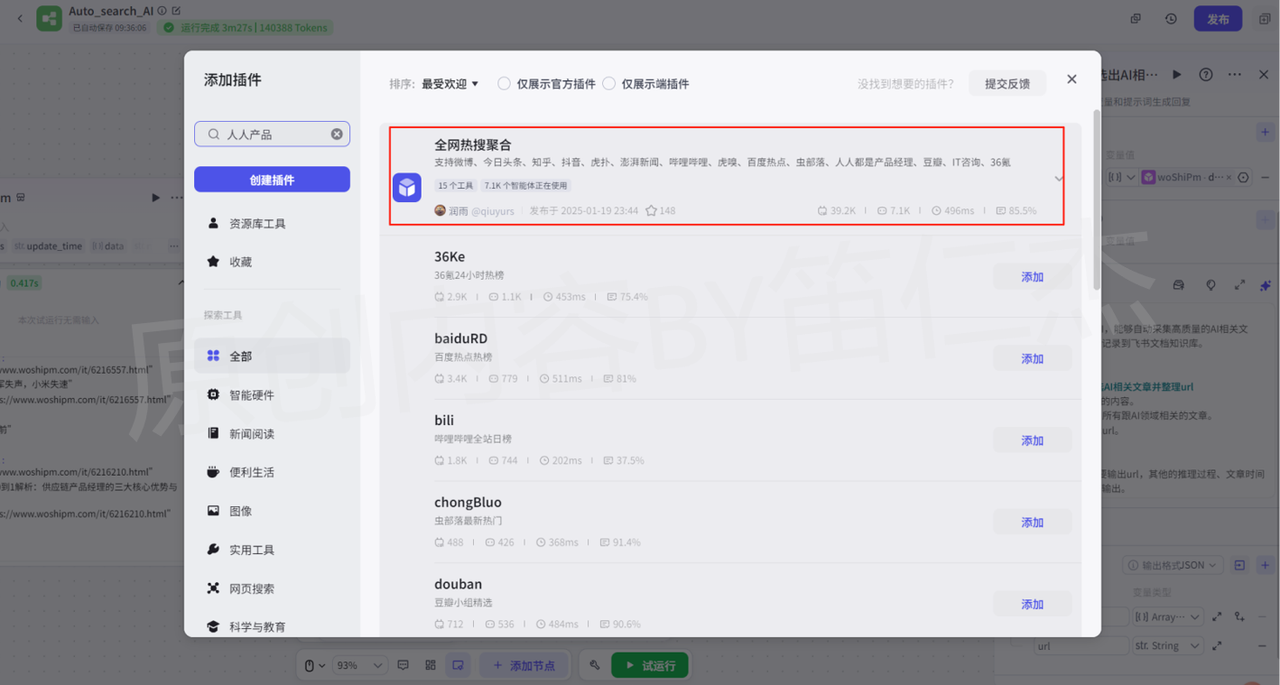Select the 全部 category
The image size is (1280, 685).
pos(272,356)
